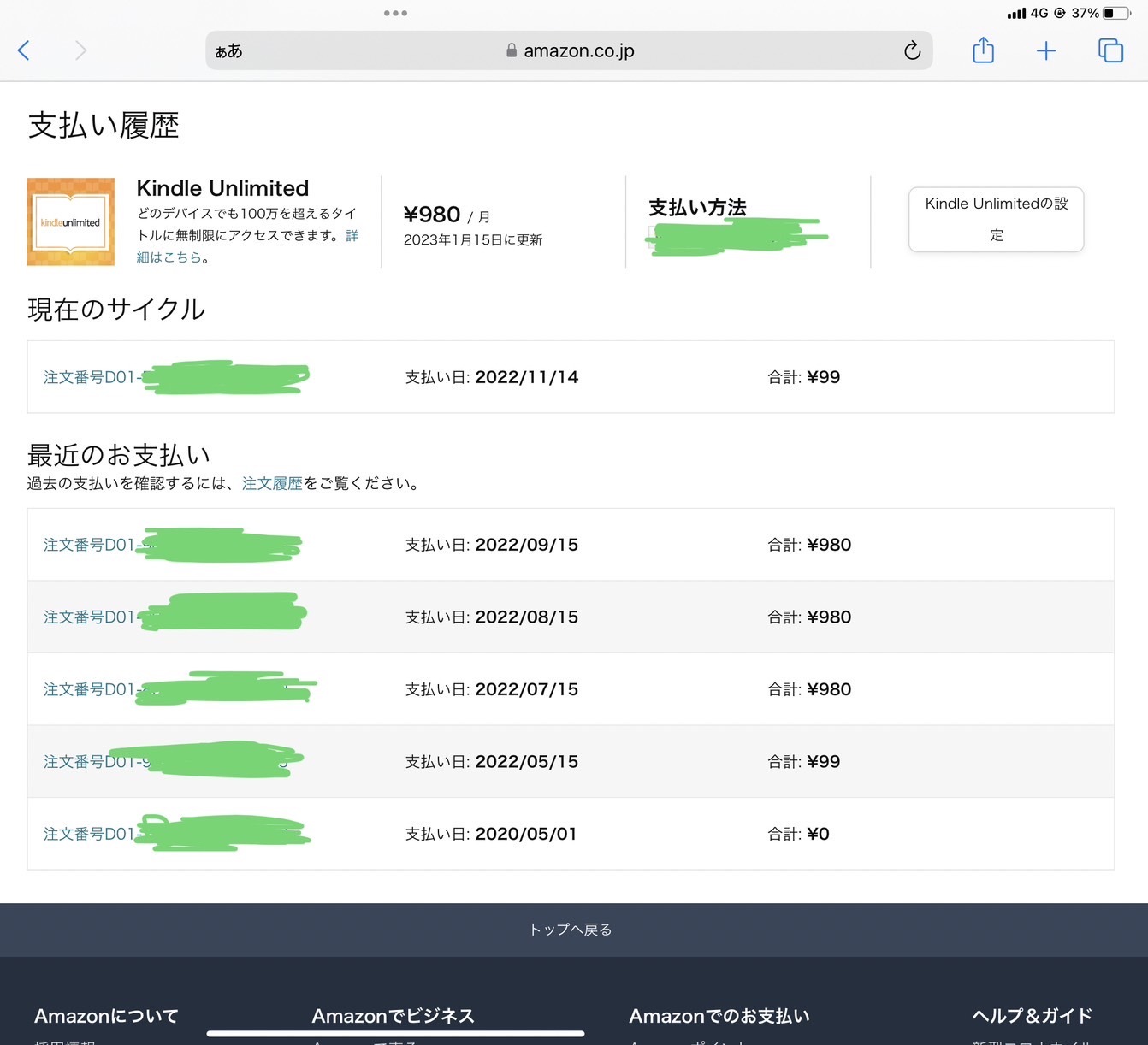Open reader options via ぁあ button
Screen dimensions: 1148x1045
228,51
